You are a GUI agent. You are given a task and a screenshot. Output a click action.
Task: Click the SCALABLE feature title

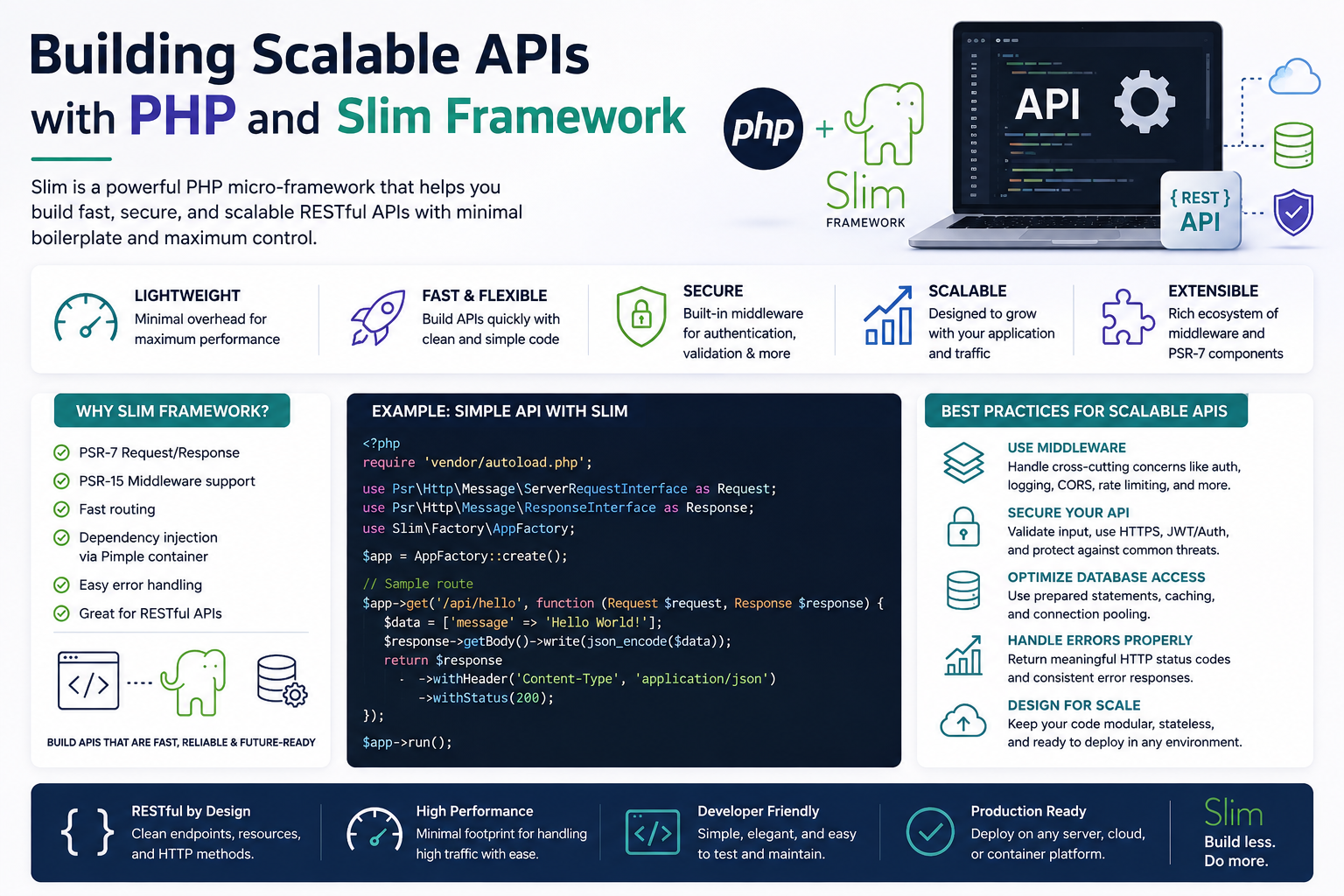point(967,290)
